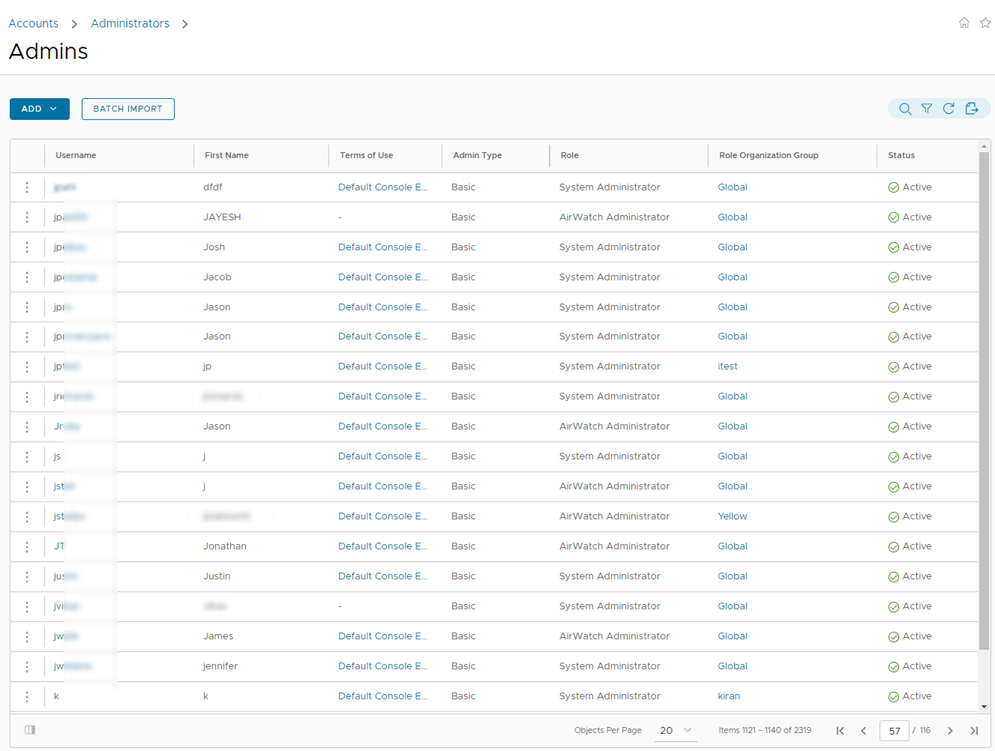The height and width of the screenshot is (751, 995).
Task: Click first name 'Jacob' cell
Action: pos(217,277)
